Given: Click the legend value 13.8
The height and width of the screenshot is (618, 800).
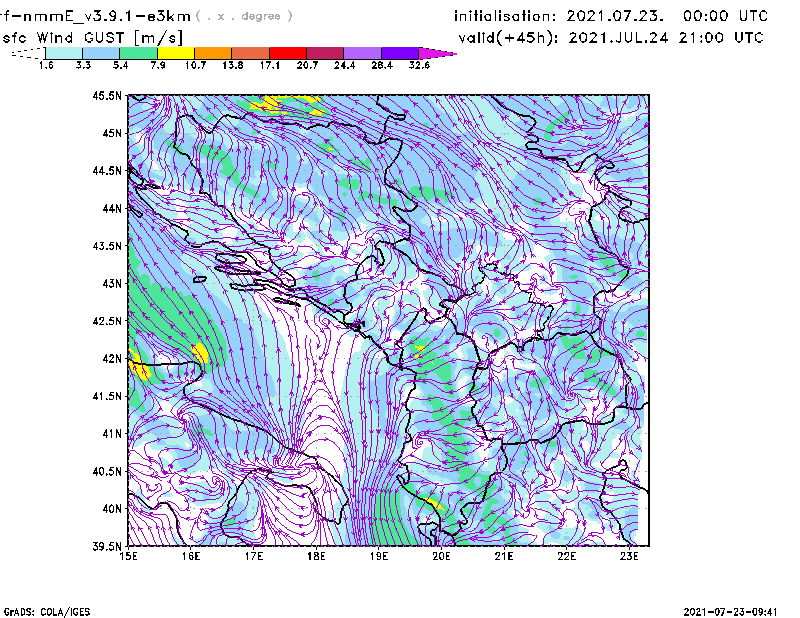Looking at the screenshot, I should pos(233,65).
